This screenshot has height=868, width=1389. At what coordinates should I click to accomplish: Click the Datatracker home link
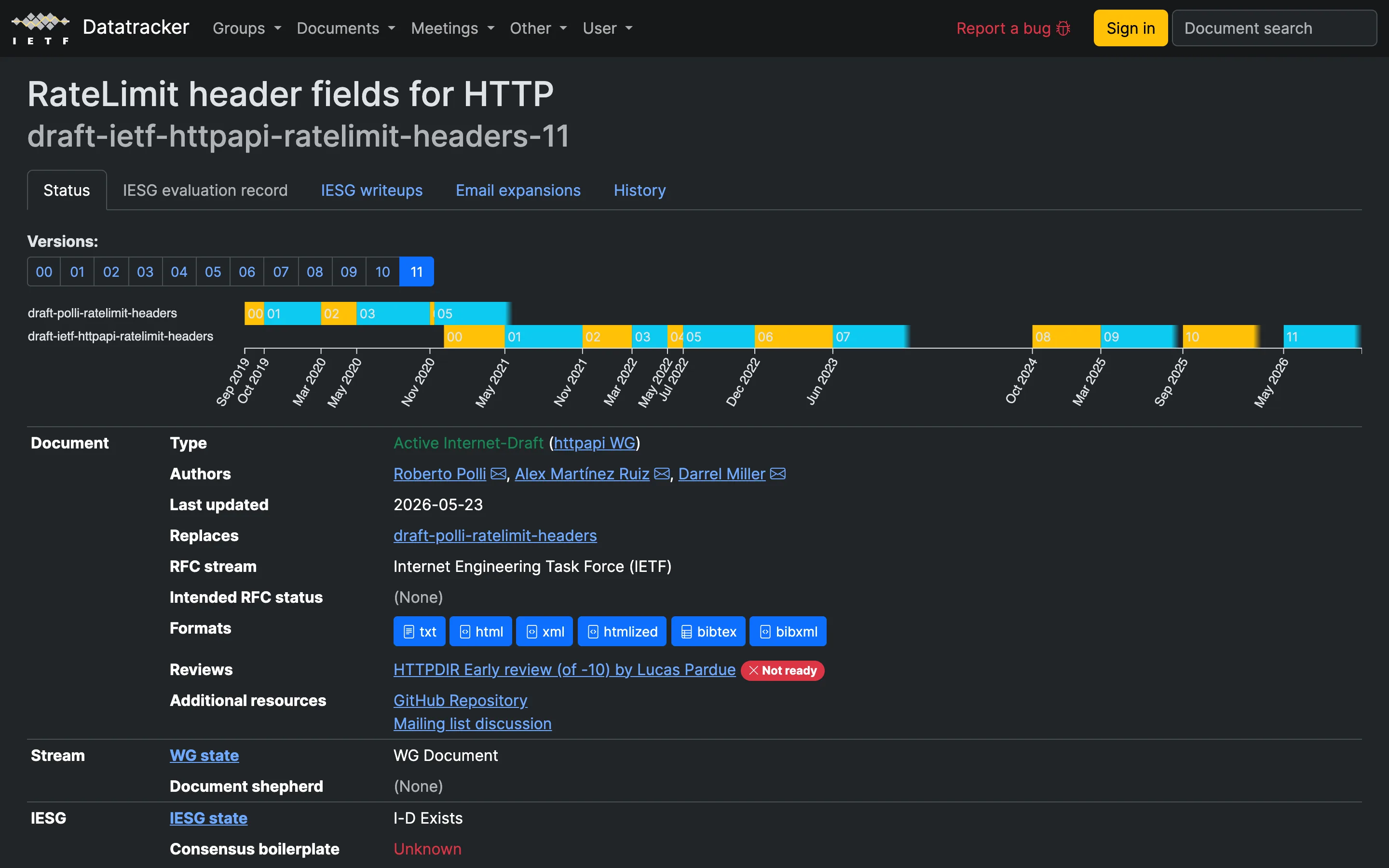click(x=136, y=27)
